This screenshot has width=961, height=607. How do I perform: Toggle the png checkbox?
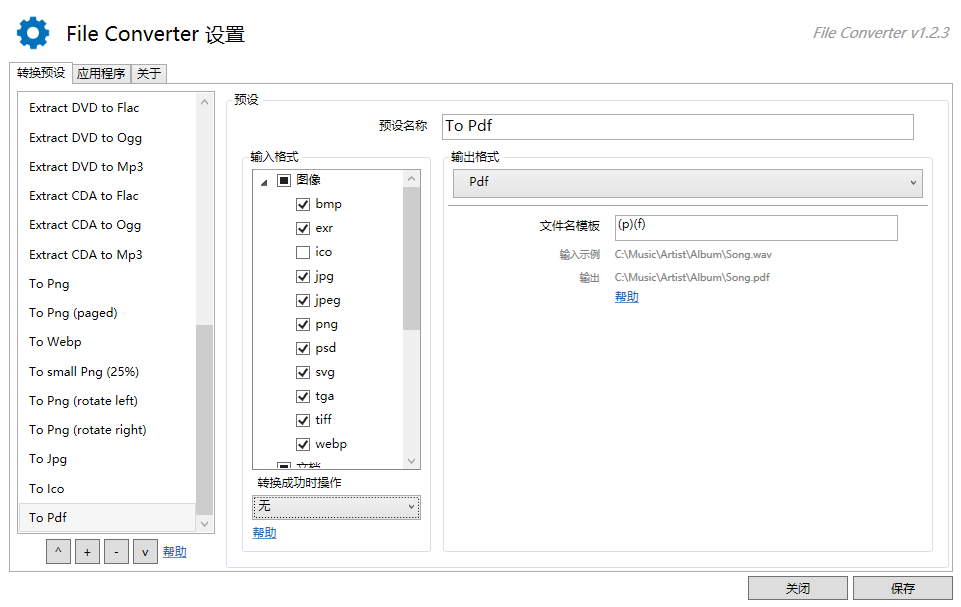coord(303,324)
